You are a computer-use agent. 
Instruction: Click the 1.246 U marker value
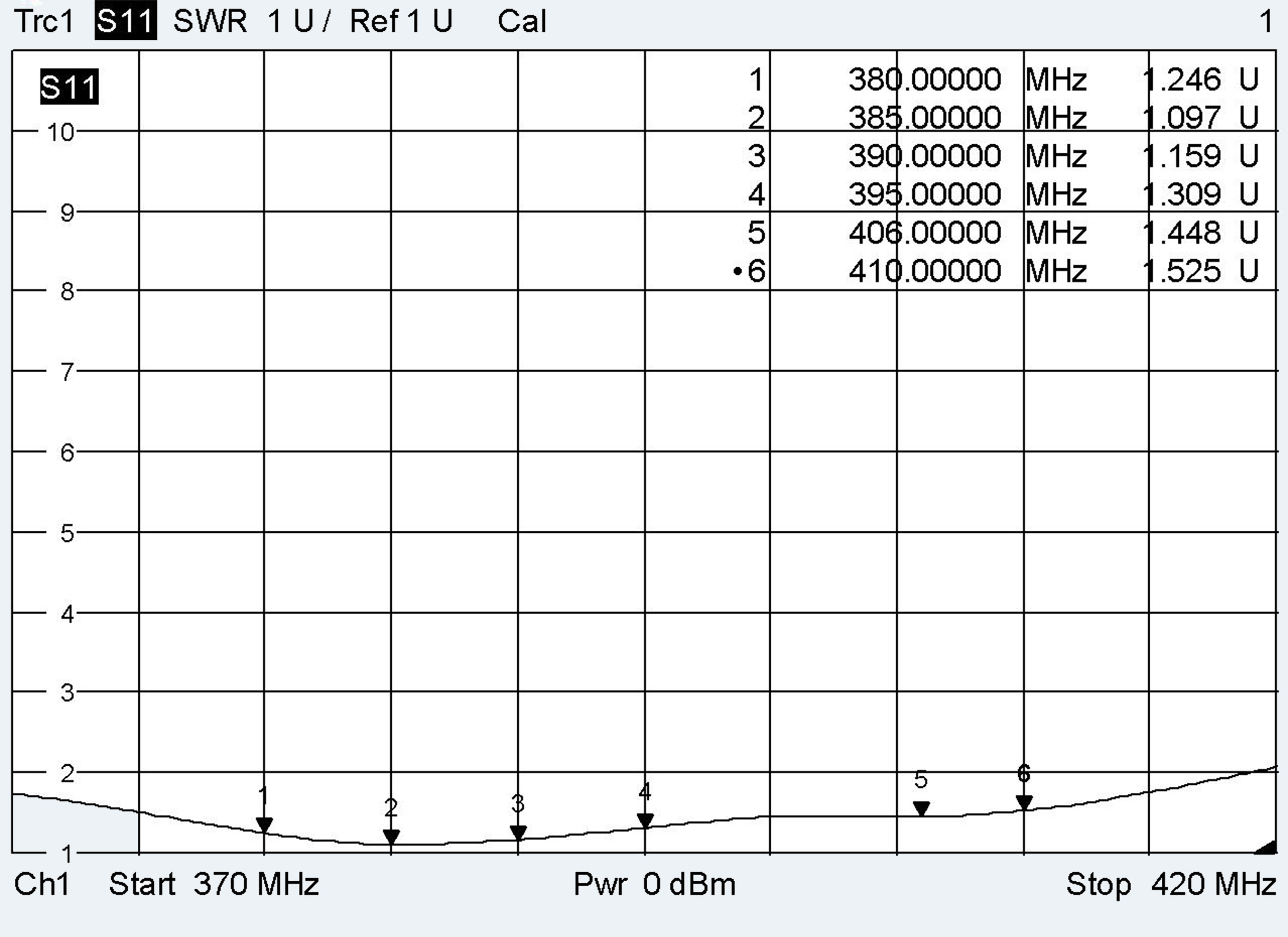(1201, 80)
